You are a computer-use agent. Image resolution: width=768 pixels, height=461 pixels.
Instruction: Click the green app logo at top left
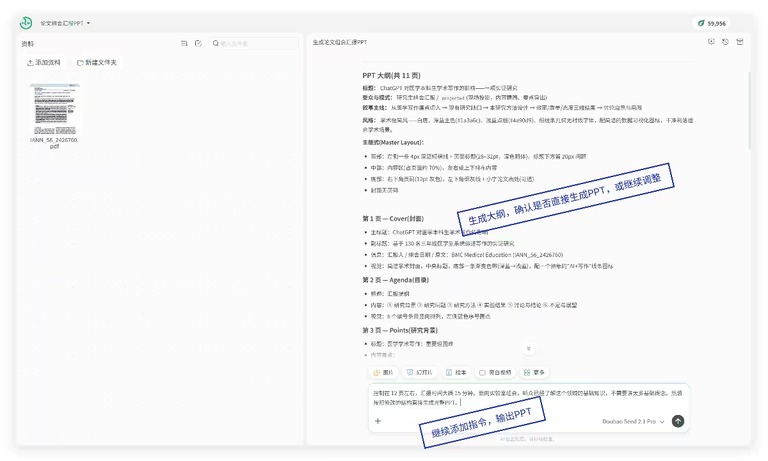pyautogui.click(x=26, y=23)
